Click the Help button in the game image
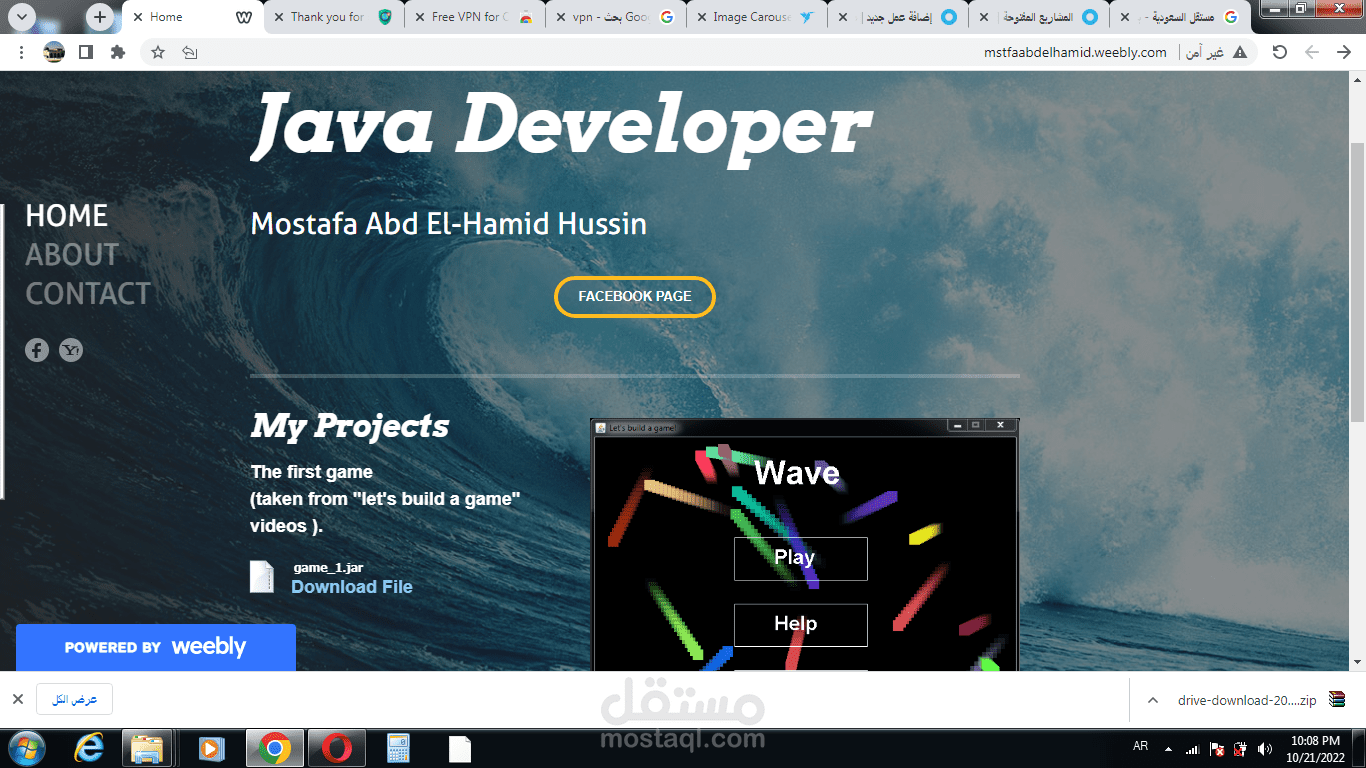The height and width of the screenshot is (768, 1366). tap(800, 625)
